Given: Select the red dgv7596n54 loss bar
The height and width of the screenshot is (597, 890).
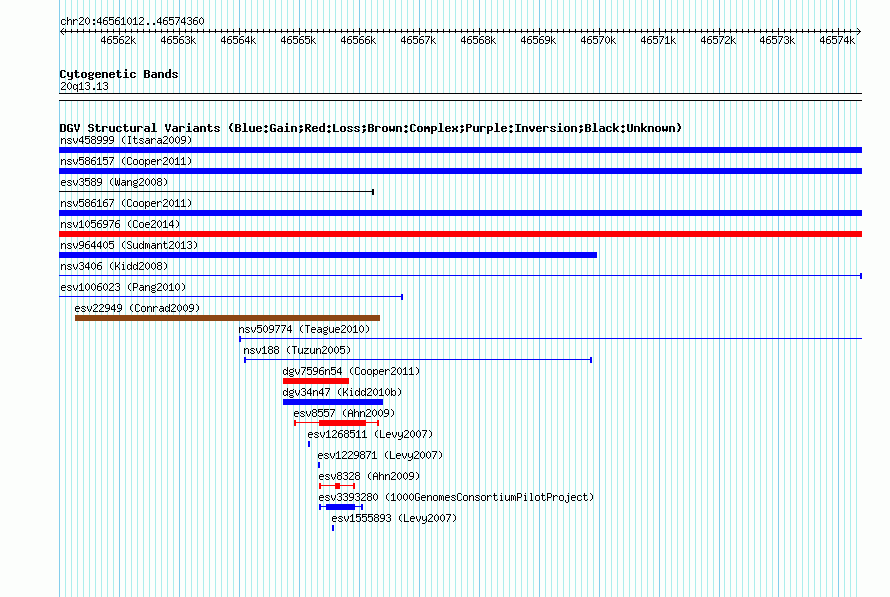Looking at the screenshot, I should 316,381.
